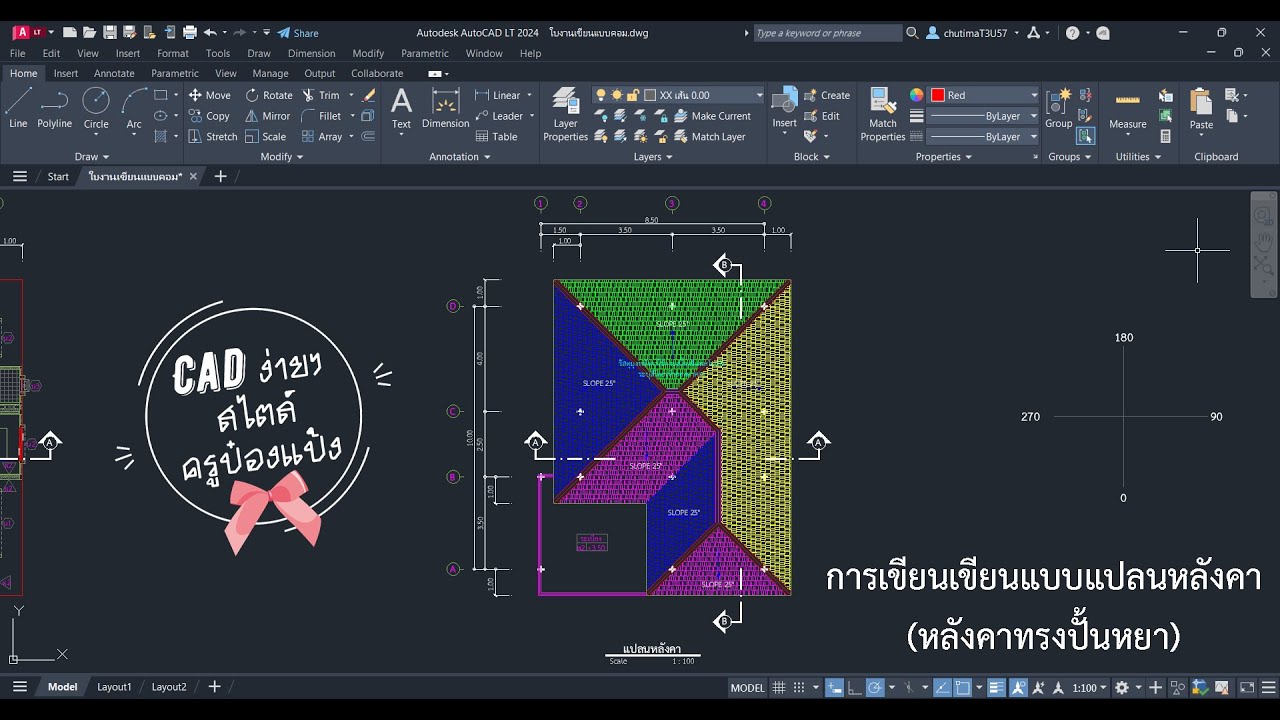Click Create block button
Screen dimensions: 1280x720
tap(827, 95)
